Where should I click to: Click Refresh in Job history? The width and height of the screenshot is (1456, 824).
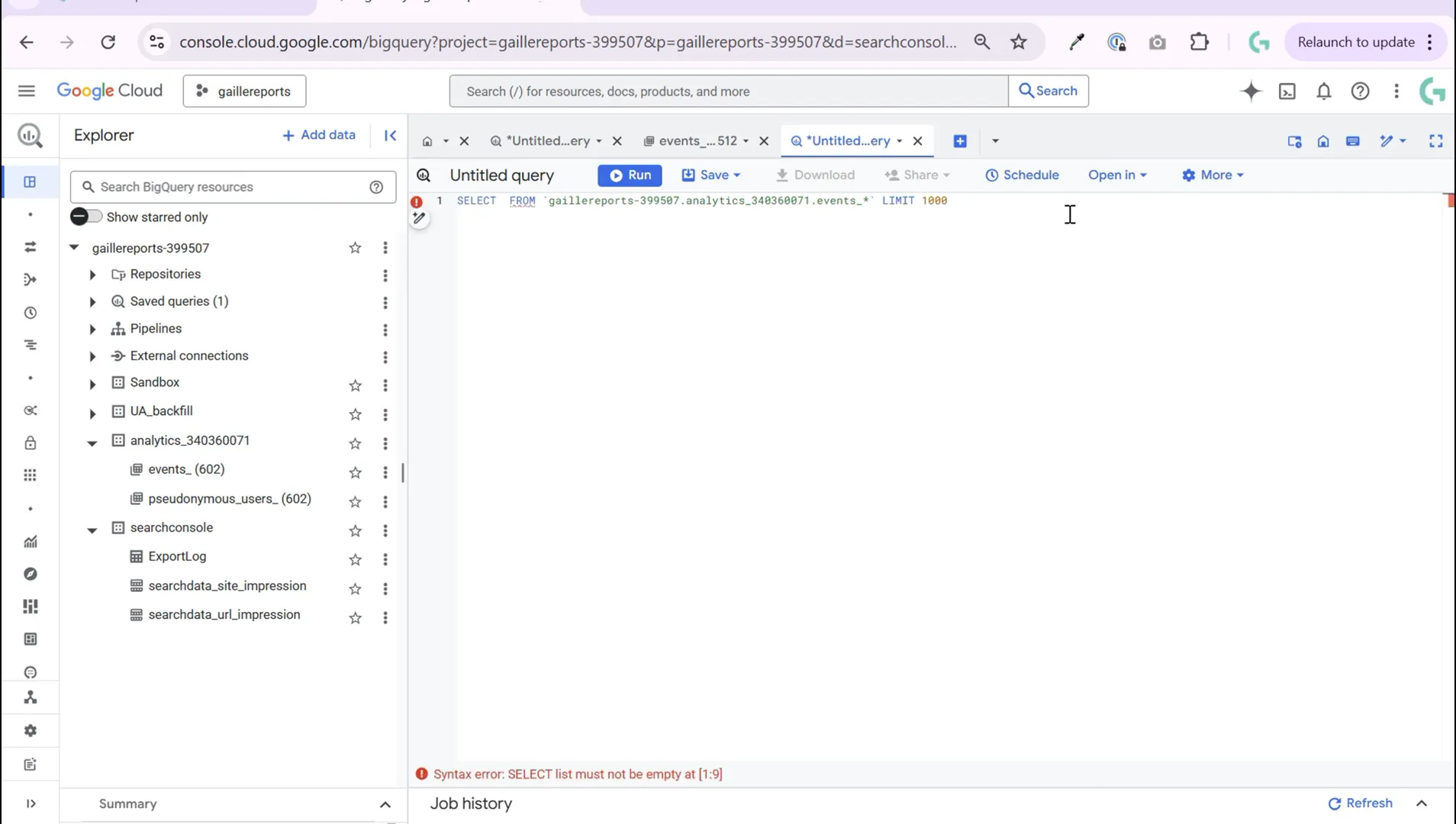(x=1361, y=803)
